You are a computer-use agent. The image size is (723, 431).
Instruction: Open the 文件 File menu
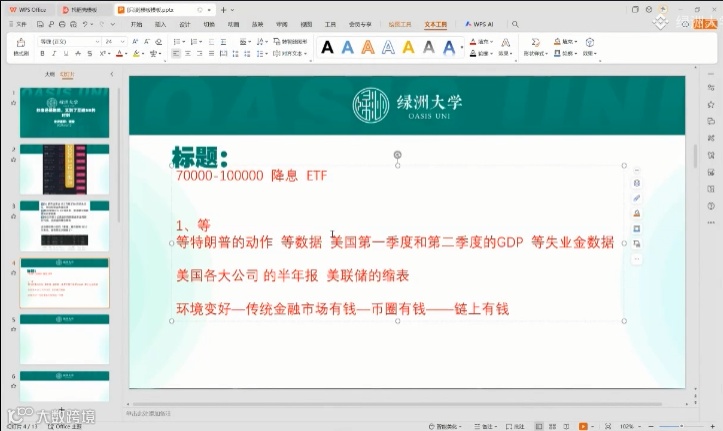(18, 24)
